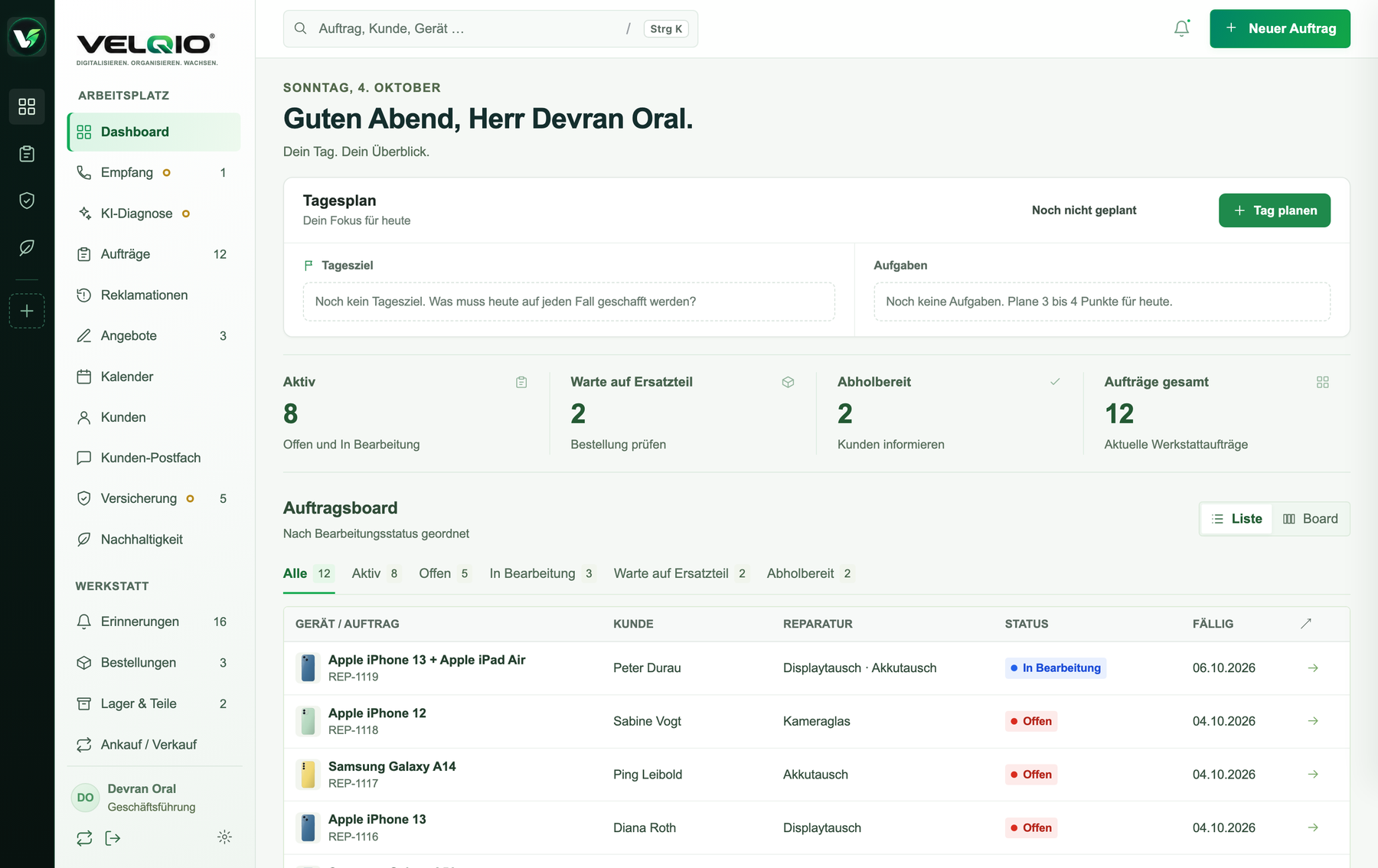Click the clipboard icon in left rail
This screenshot has height=868, width=1378.
tap(27, 154)
